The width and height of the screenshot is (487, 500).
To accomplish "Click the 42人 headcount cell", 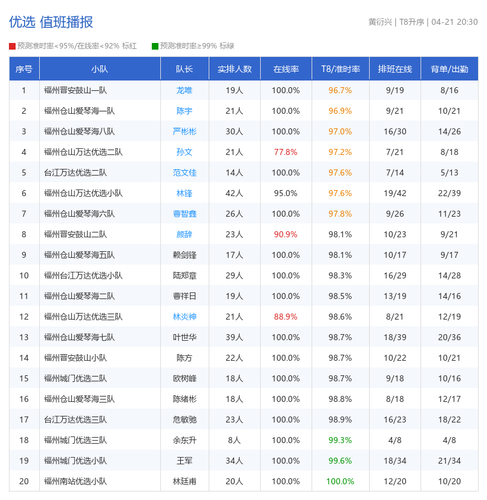I will tap(234, 193).
